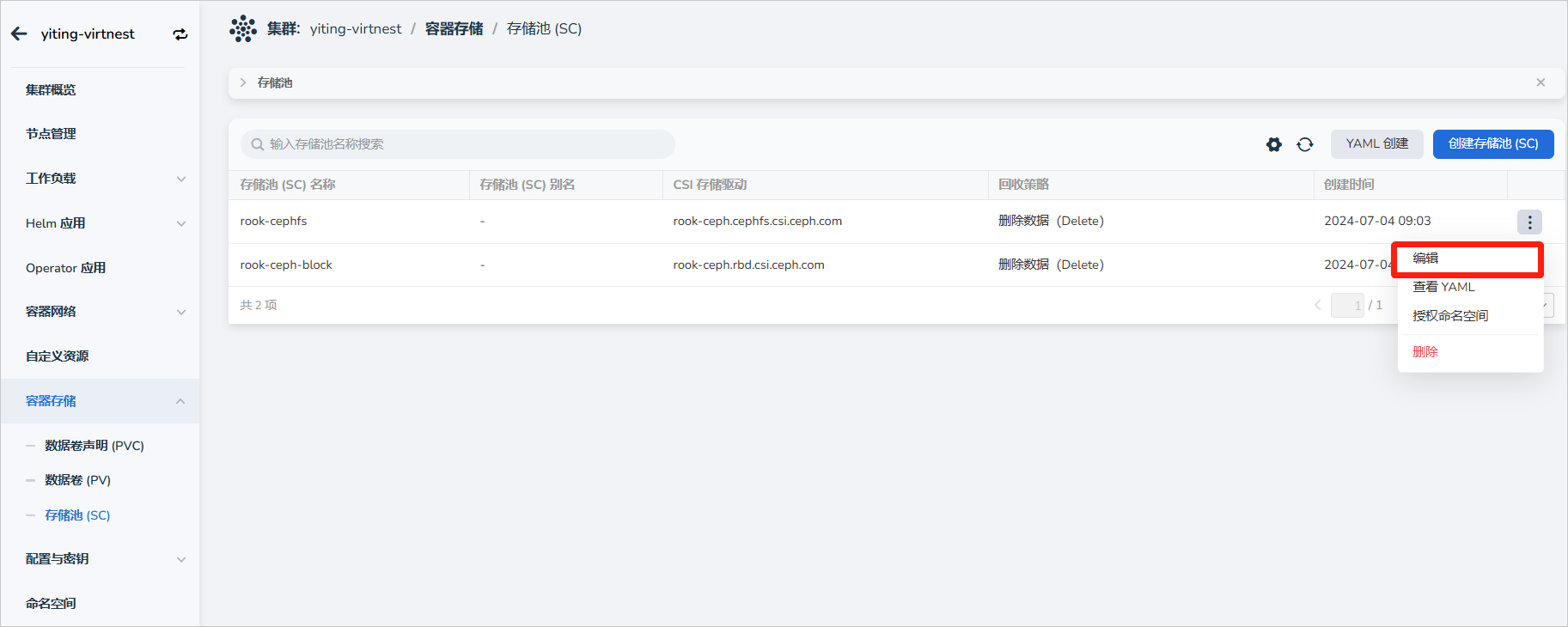
Task: Open the three-dot menu for rook-cephfs
Action: point(1529,222)
